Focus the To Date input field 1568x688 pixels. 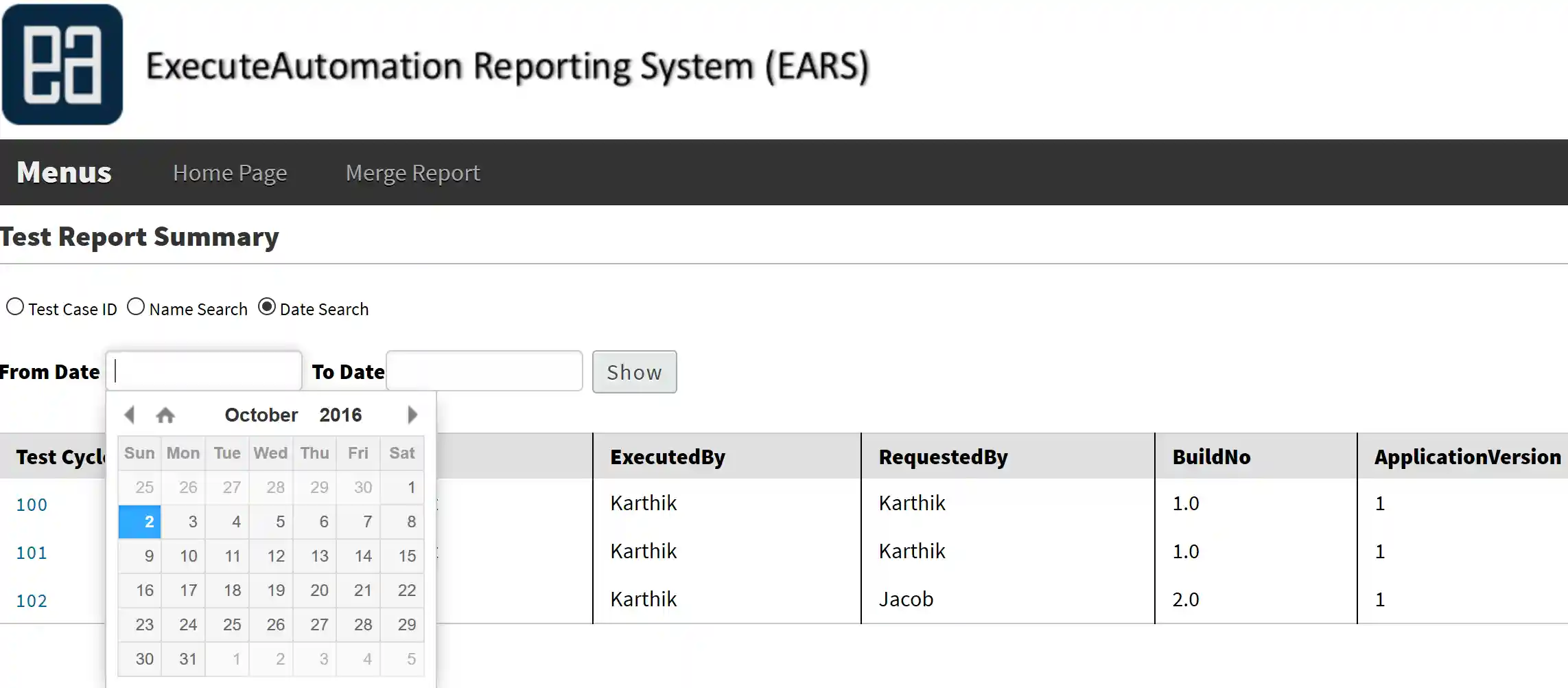(484, 371)
